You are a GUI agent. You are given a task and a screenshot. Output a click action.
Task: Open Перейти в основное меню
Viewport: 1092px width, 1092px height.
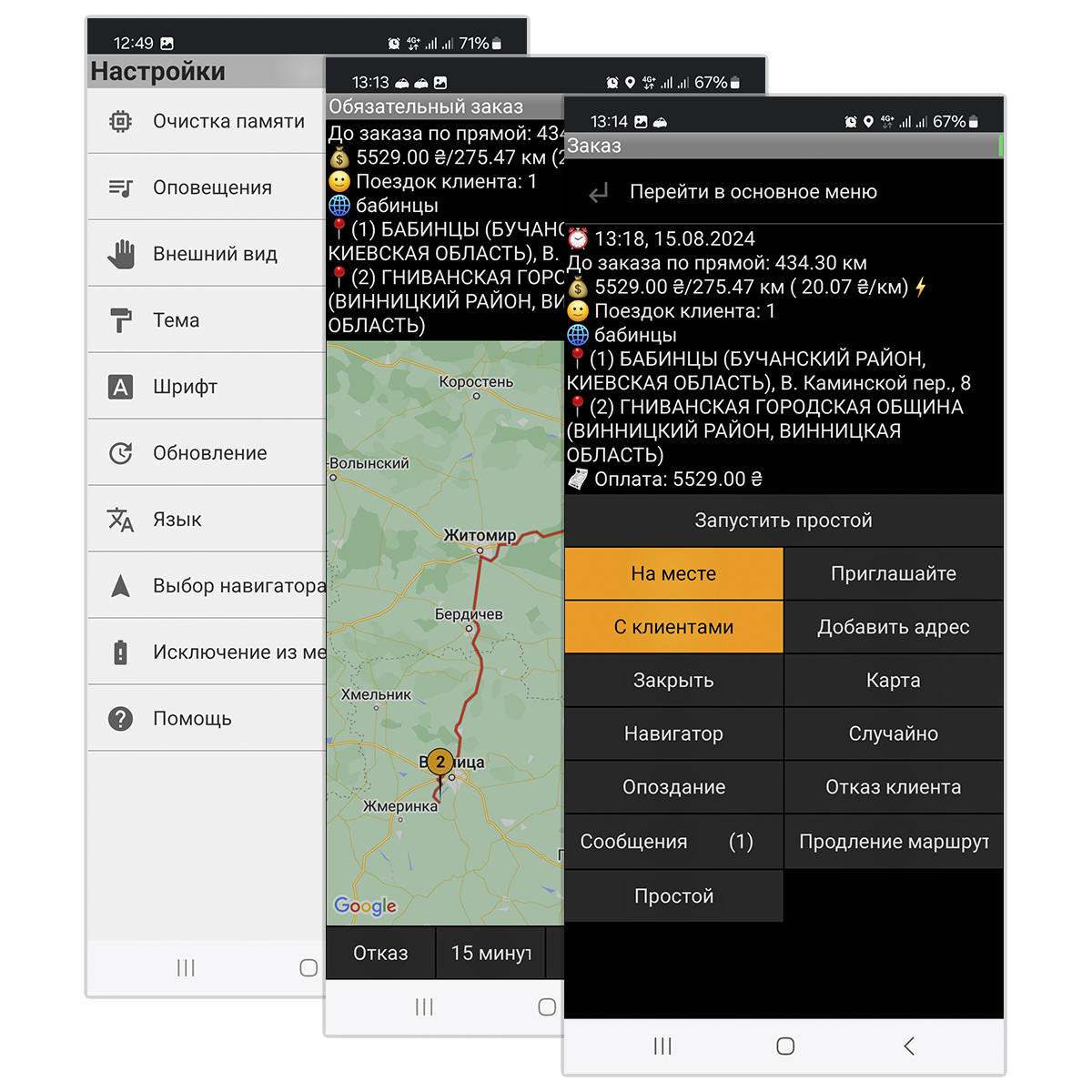(753, 192)
